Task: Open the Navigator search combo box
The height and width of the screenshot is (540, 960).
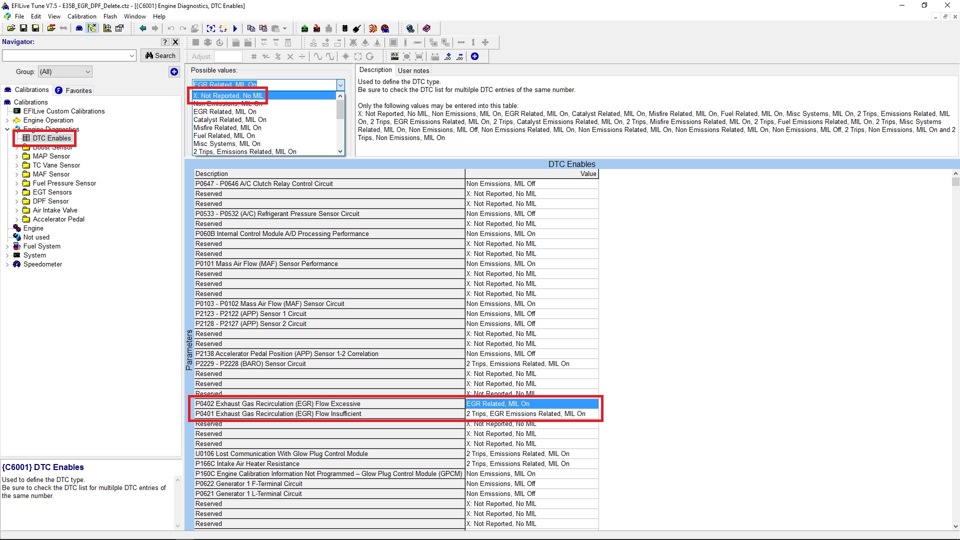Action: [x=69, y=56]
